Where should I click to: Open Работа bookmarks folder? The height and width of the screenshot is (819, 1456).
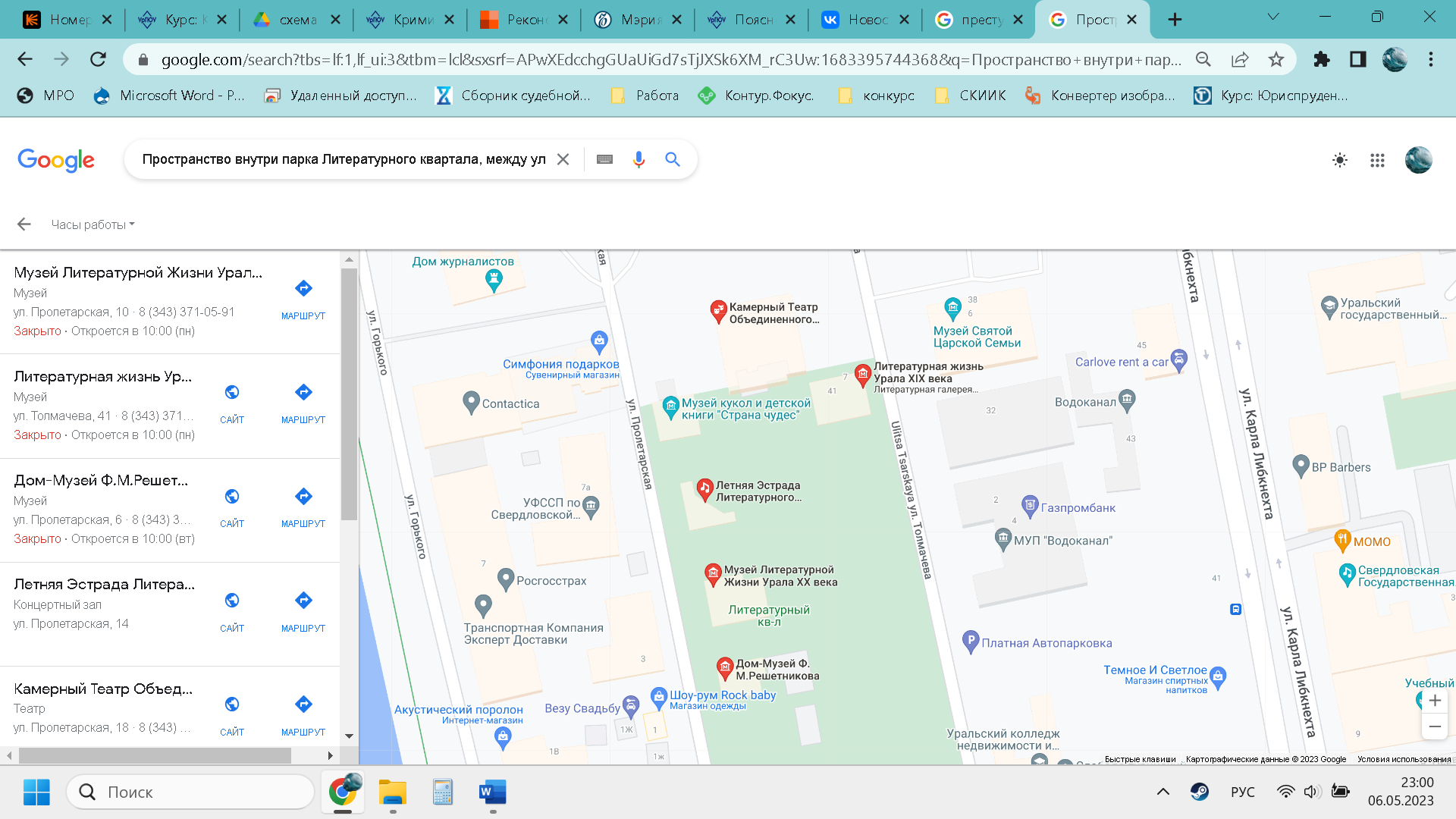pos(645,96)
